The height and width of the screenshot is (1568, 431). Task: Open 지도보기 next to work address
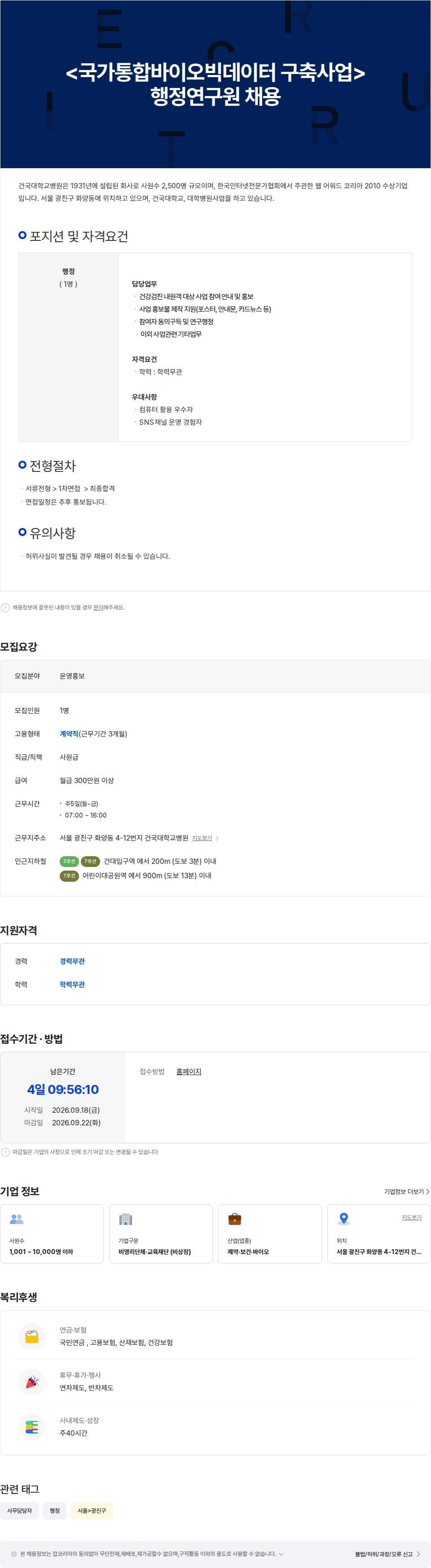[202, 838]
